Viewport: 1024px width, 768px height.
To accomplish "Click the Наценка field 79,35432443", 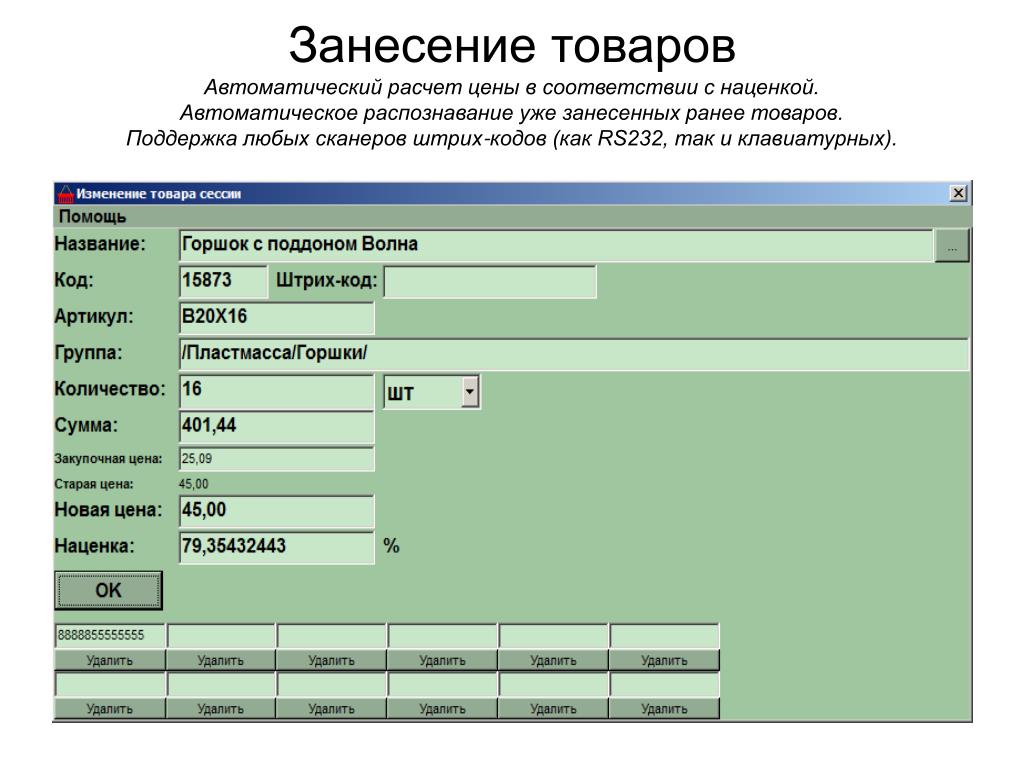I will [x=276, y=547].
